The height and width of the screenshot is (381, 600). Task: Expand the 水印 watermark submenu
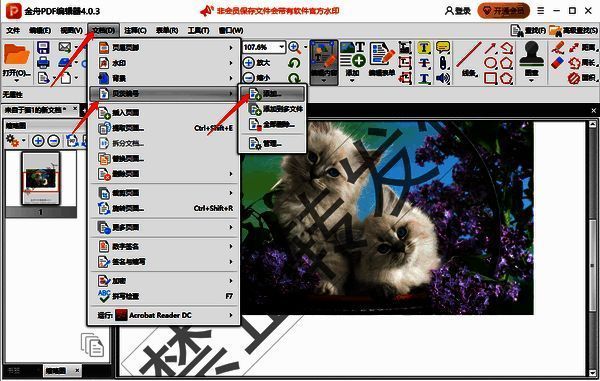(x=165, y=63)
